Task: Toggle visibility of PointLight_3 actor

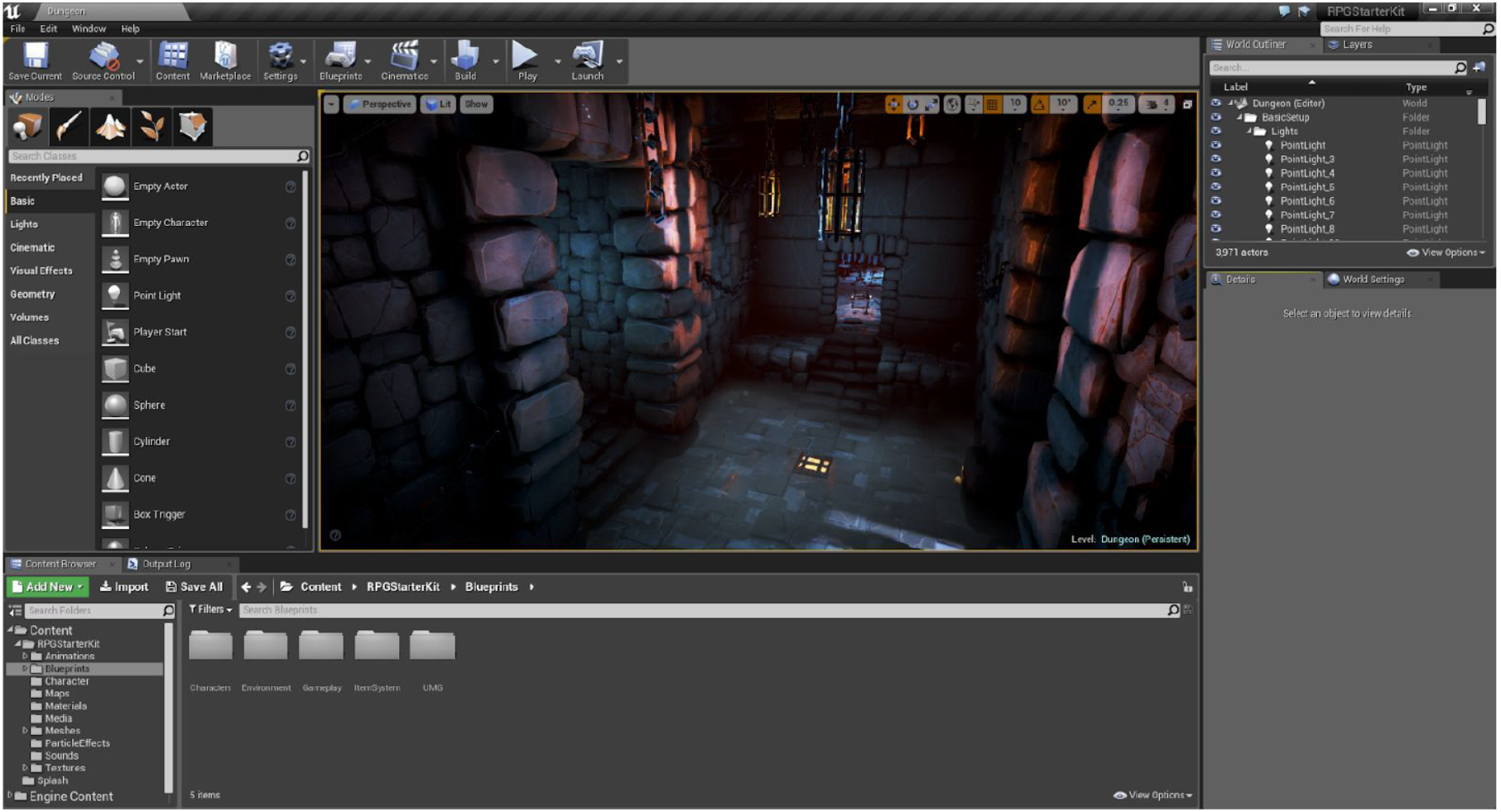Action: point(1215,159)
